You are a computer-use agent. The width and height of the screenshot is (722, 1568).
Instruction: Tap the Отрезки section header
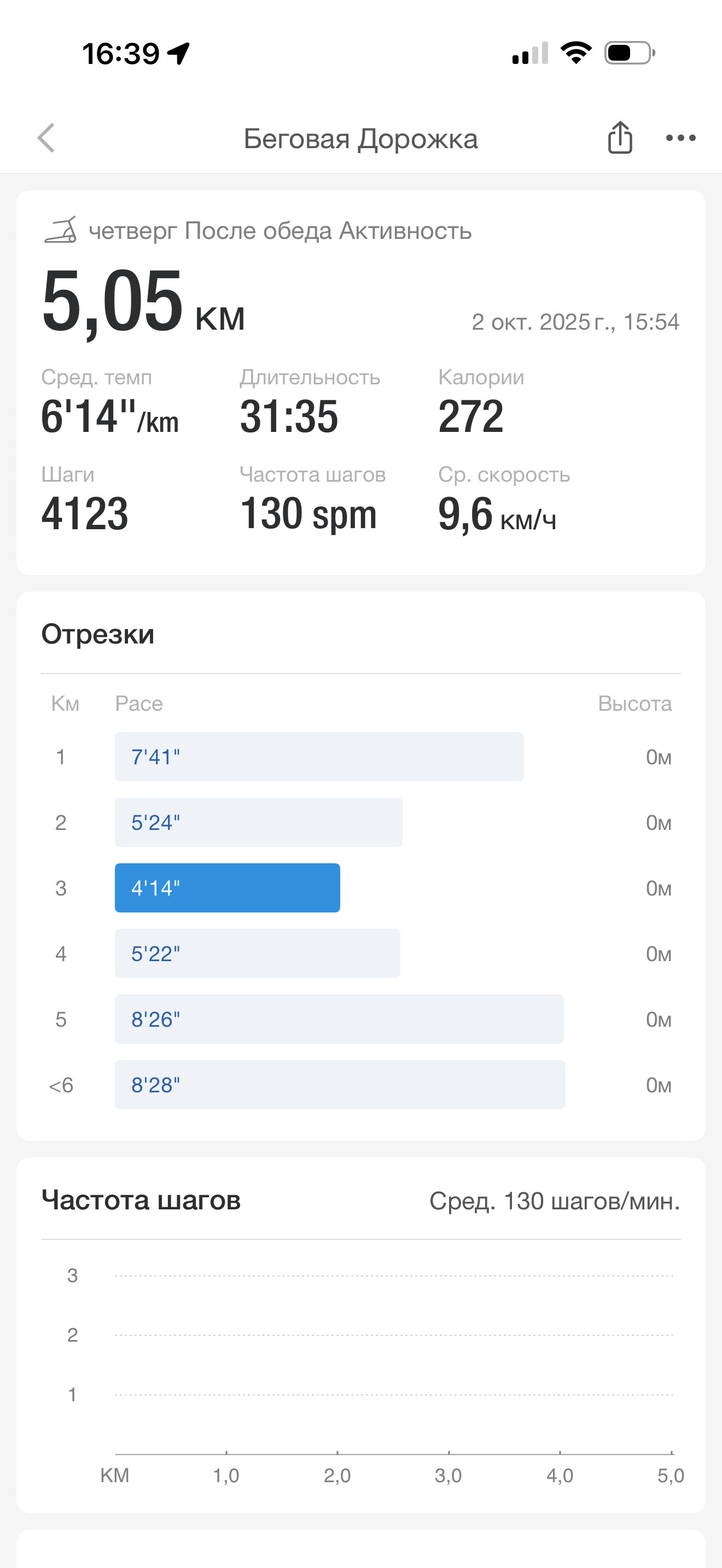(x=97, y=634)
